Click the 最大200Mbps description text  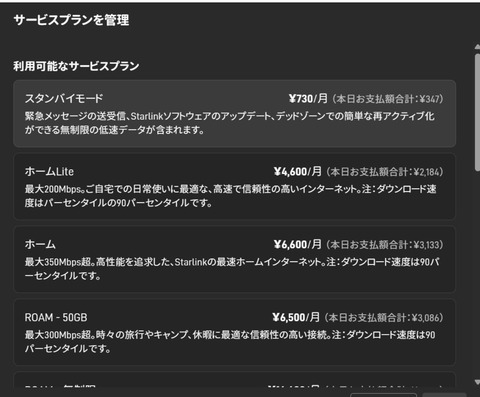click(230, 196)
